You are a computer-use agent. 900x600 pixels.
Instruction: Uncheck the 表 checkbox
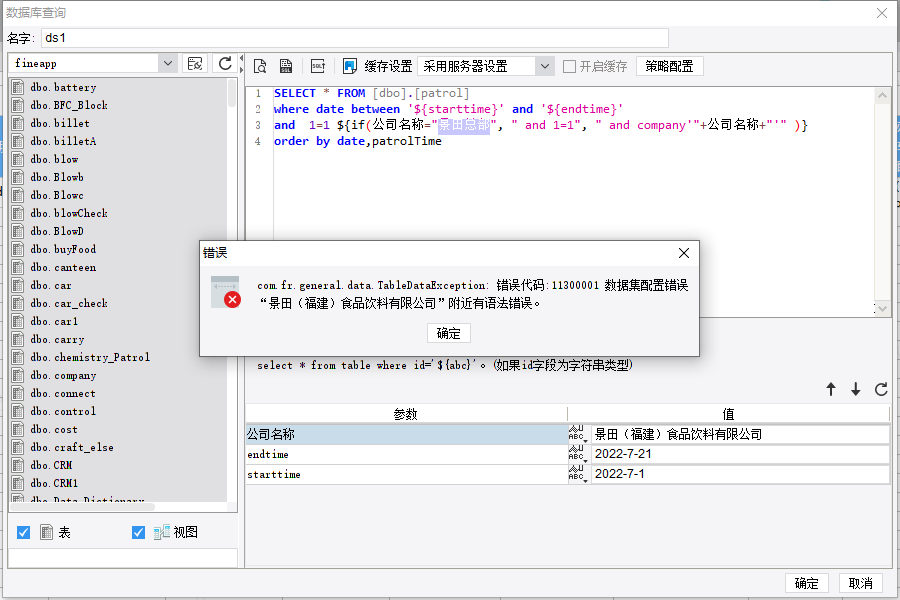pos(24,533)
